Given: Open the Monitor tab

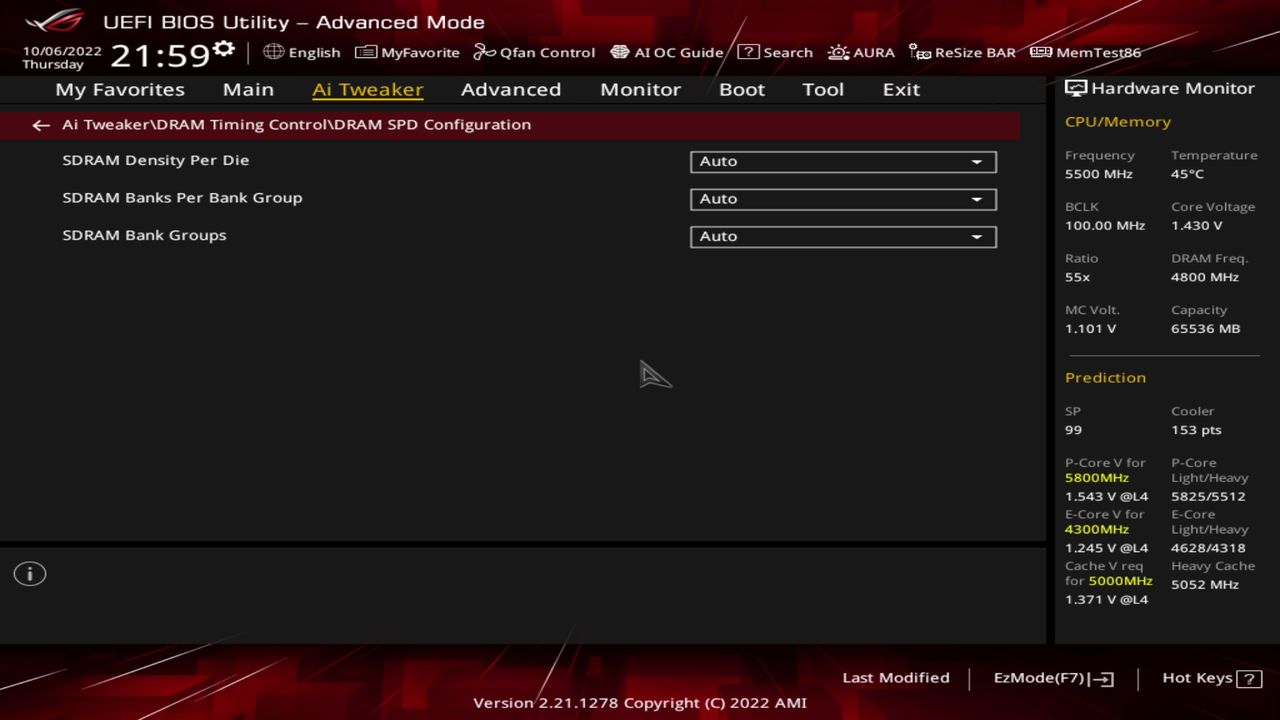Looking at the screenshot, I should point(640,89).
